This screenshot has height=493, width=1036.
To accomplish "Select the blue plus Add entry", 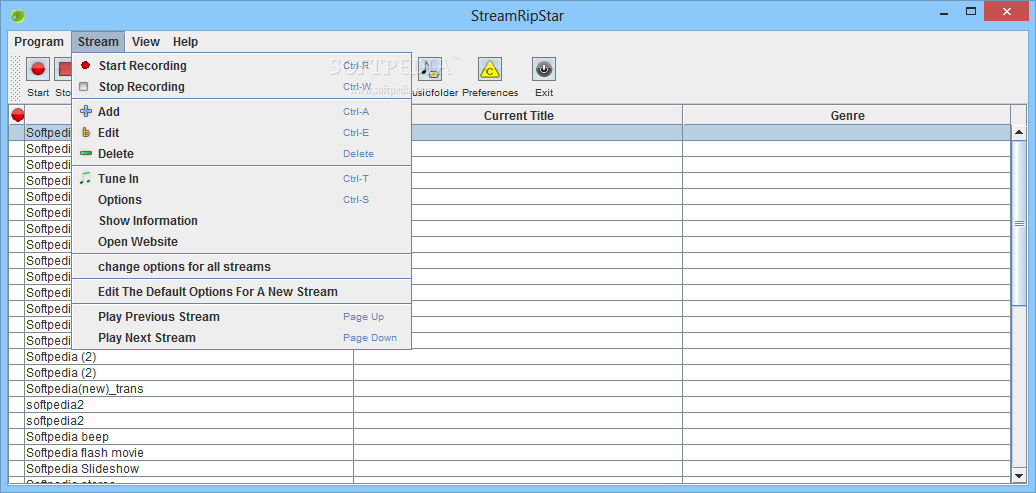I will point(241,112).
